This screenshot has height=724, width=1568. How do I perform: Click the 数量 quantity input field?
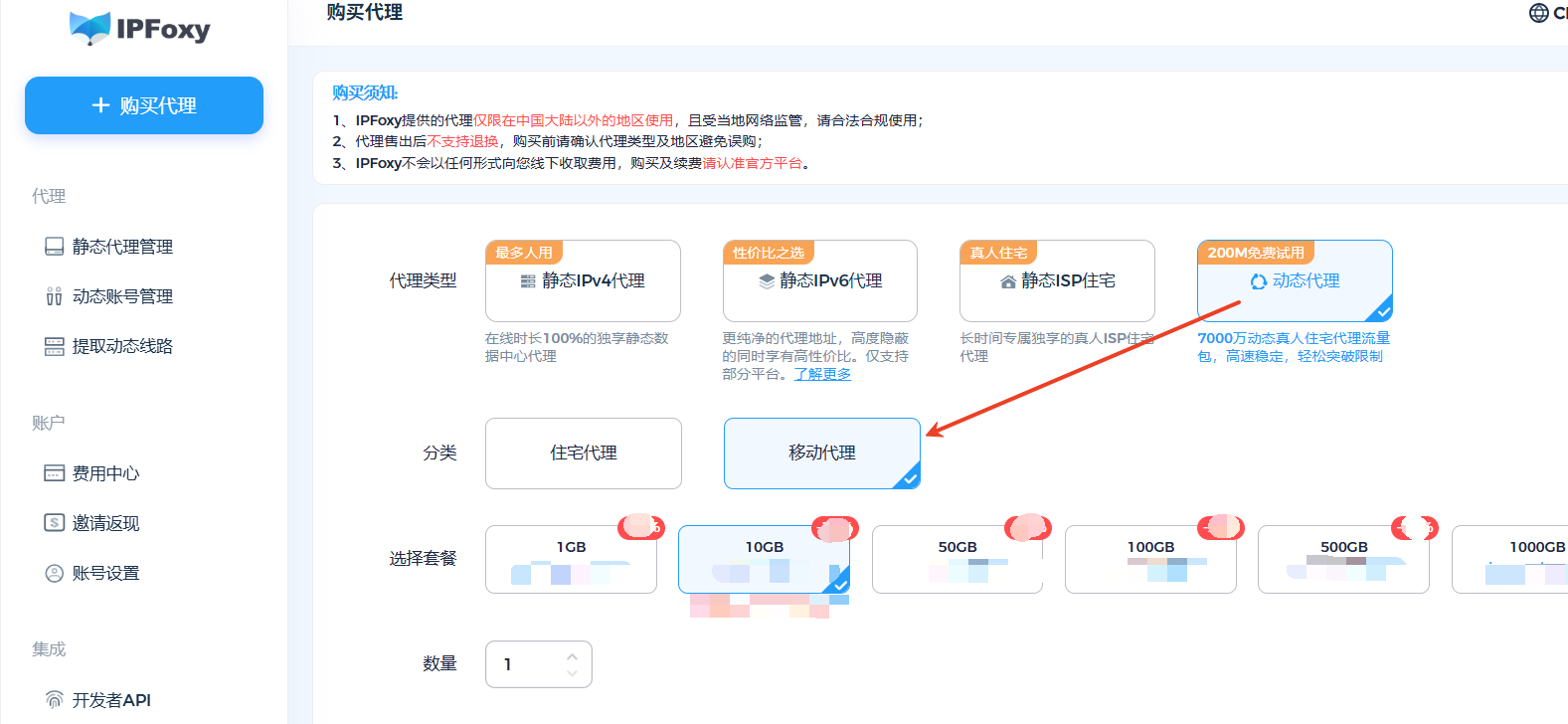tap(539, 664)
